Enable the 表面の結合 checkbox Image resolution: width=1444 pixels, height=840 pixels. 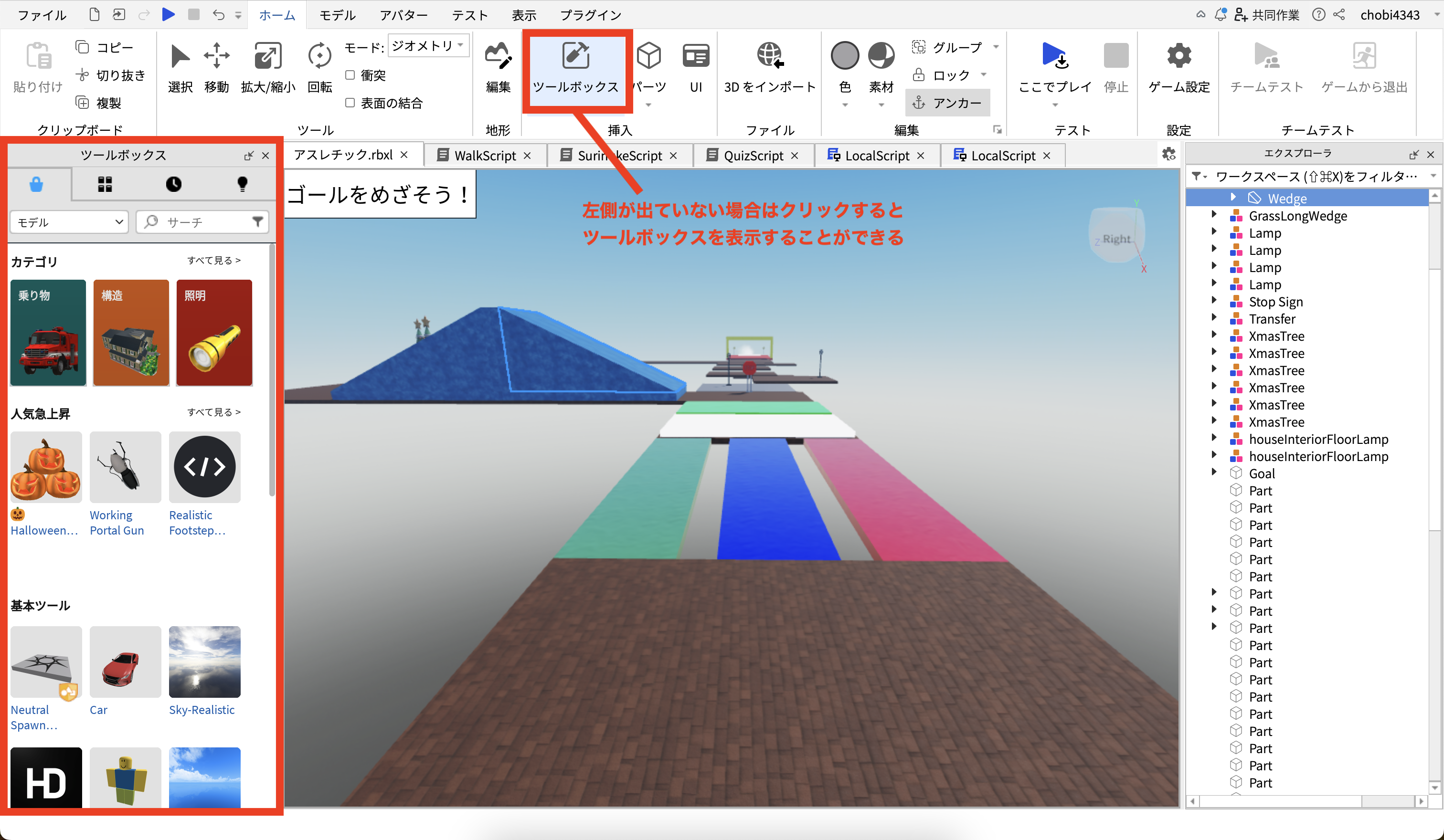click(350, 103)
